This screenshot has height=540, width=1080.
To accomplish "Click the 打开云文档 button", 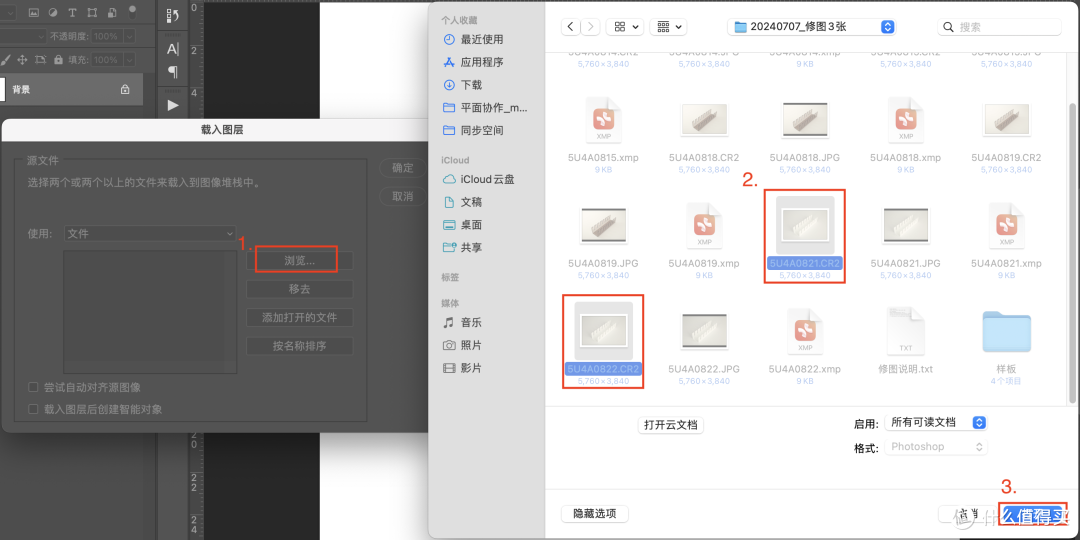I will (x=671, y=425).
